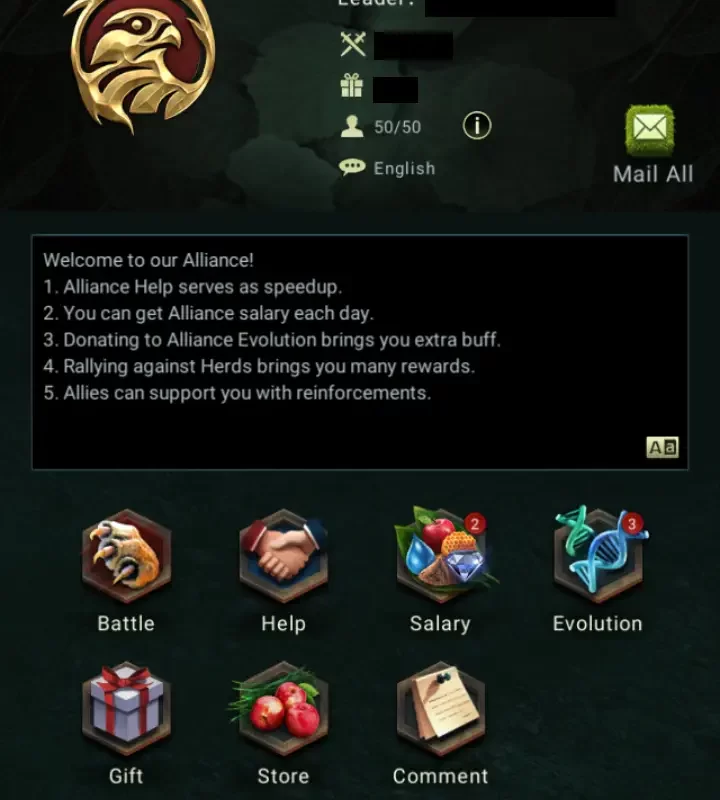This screenshot has width=720, height=800.
Task: Click the Mail All envelope icon
Action: coord(650,130)
